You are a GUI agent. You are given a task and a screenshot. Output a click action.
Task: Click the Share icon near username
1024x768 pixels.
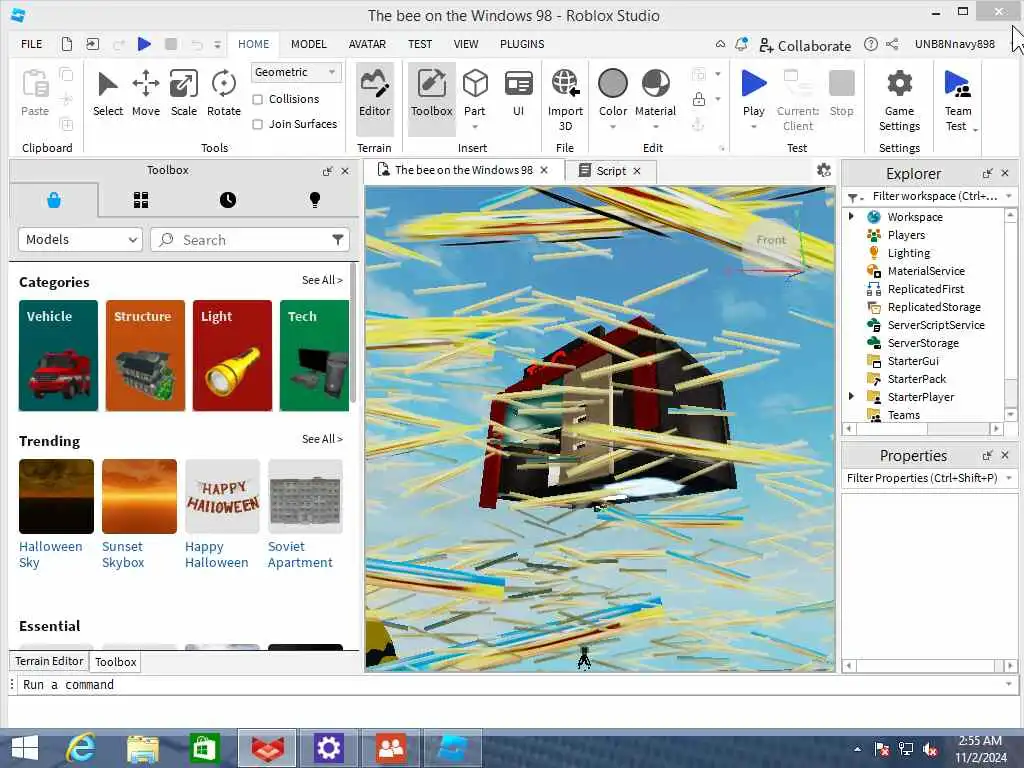[x=892, y=44]
